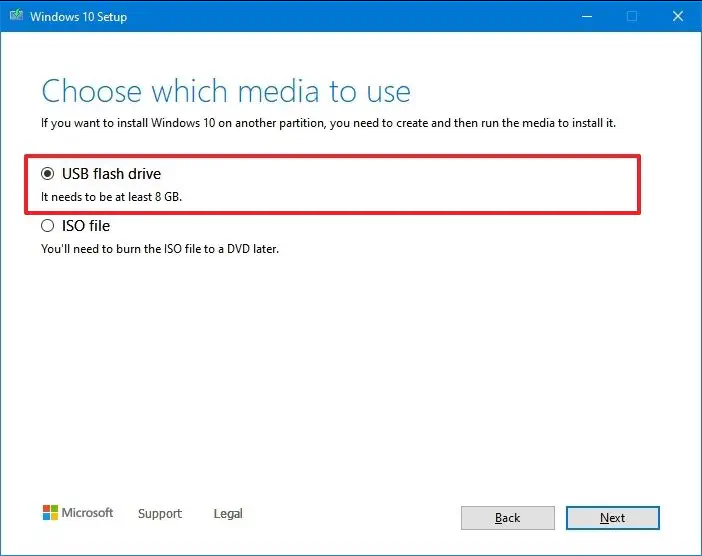This screenshot has width=702, height=556.
Task: Click the "Choose which media to use" heading
Action: (226, 92)
